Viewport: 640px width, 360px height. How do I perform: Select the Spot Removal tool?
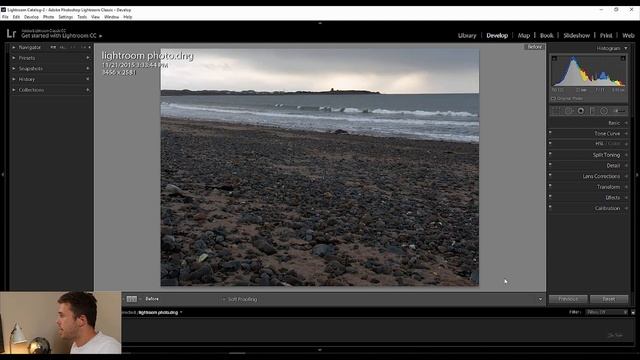click(568, 111)
